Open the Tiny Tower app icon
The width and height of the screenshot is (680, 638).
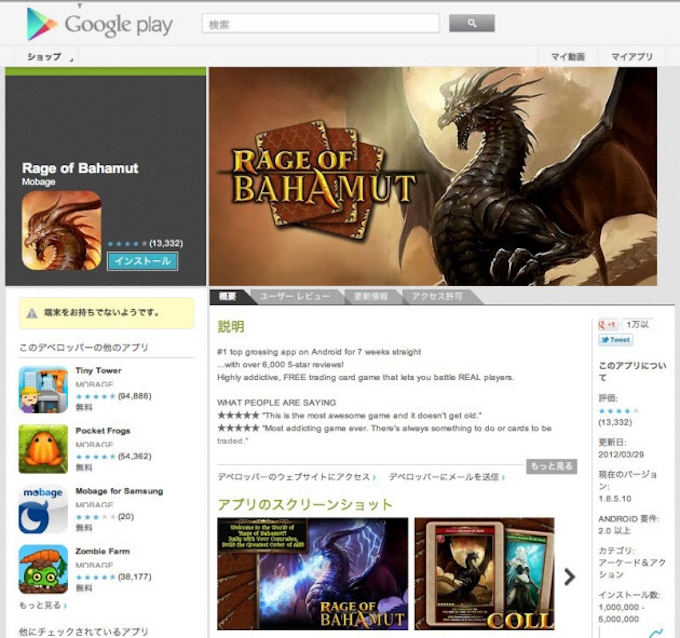(43, 389)
